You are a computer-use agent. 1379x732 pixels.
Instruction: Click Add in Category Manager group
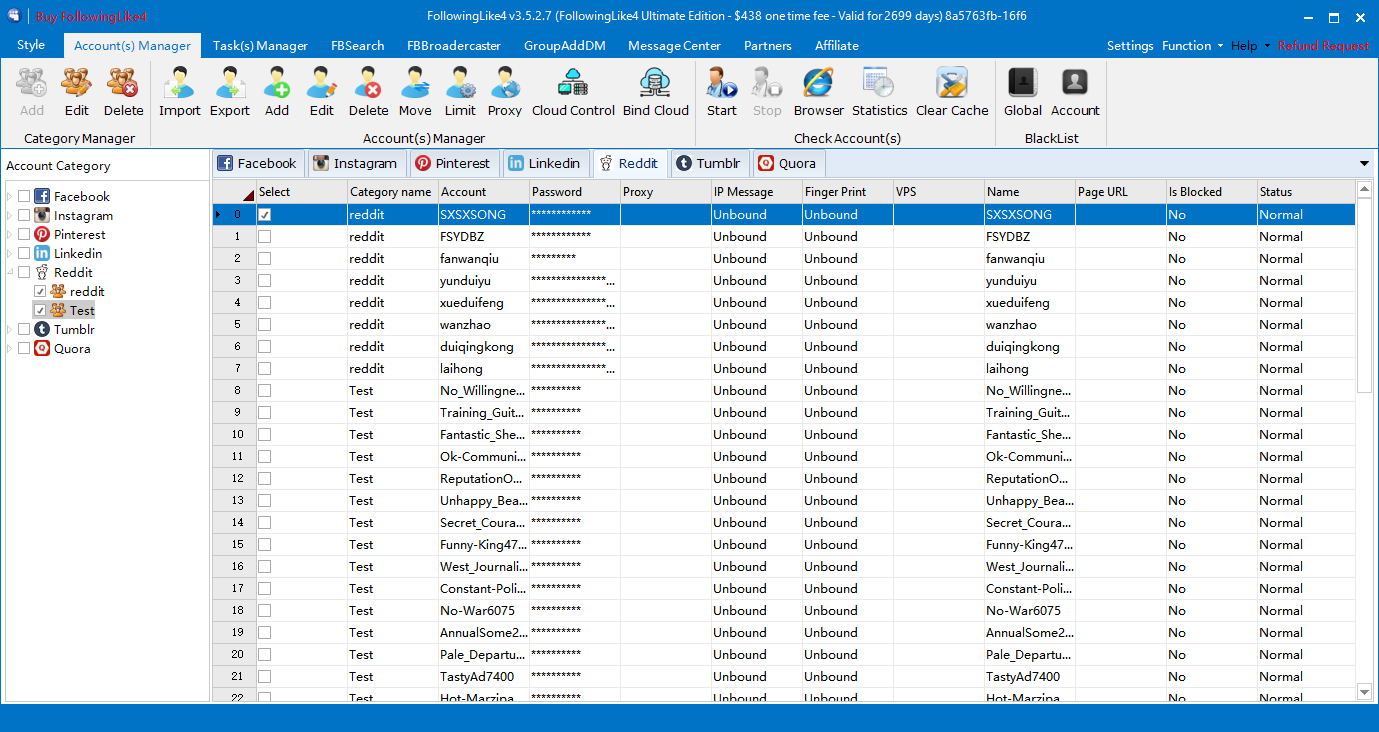(x=32, y=92)
